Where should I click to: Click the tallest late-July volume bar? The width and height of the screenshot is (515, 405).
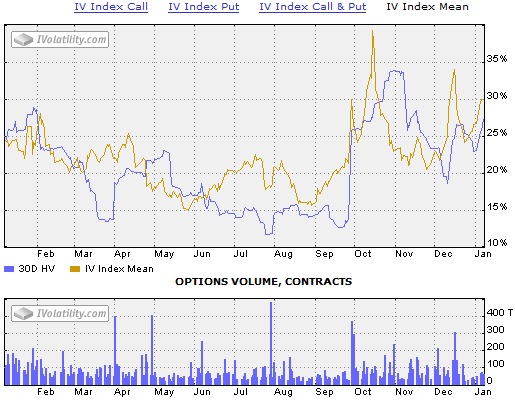tap(271, 343)
